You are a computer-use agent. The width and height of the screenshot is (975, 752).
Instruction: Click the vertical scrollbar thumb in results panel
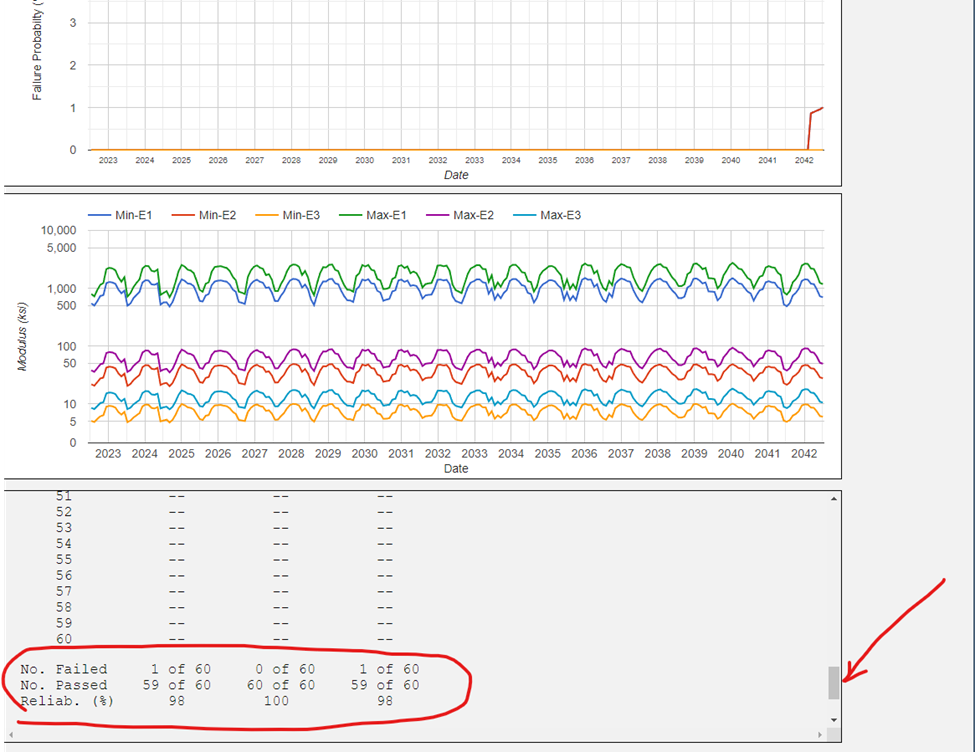pyautogui.click(x=833, y=683)
